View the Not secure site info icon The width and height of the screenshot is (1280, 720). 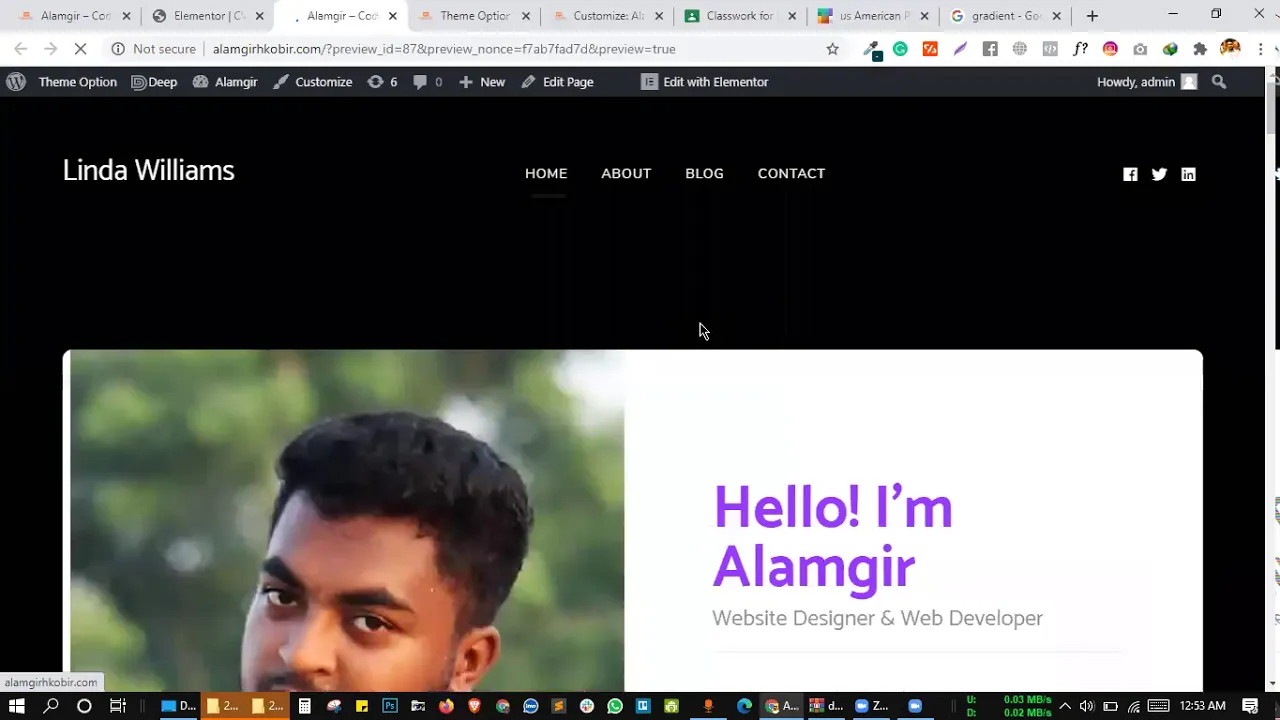(x=118, y=49)
